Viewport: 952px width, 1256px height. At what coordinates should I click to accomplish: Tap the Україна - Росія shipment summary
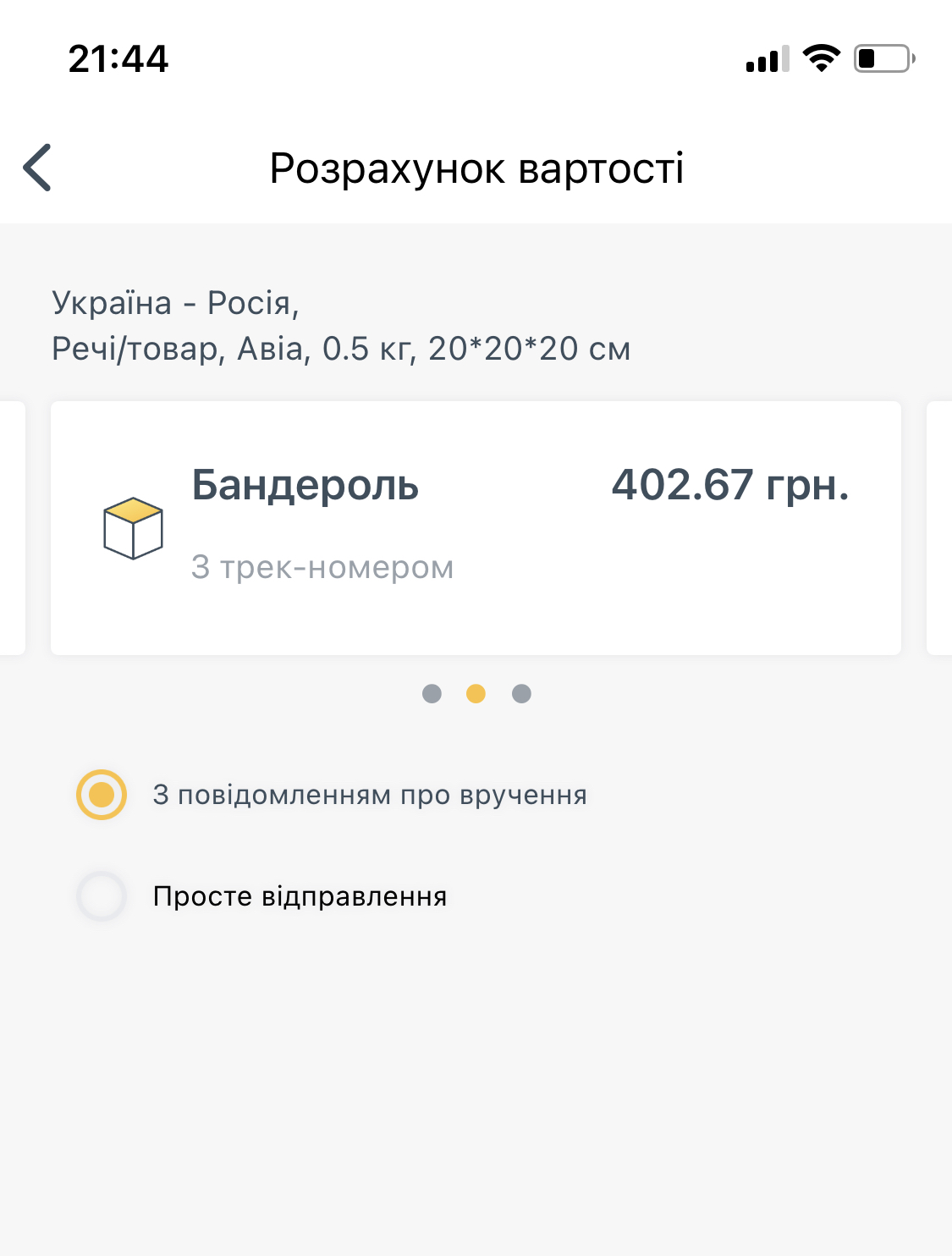click(340, 326)
